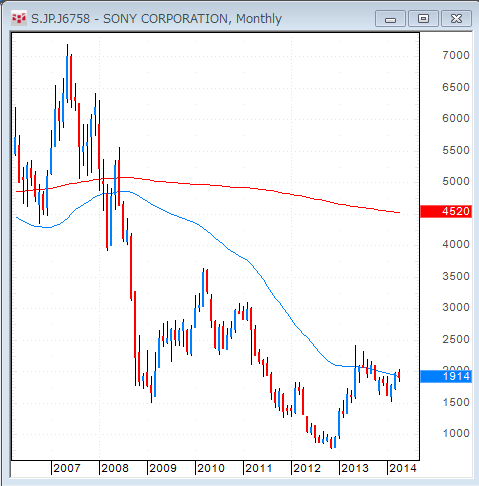Click the blue 1914 current price label
This screenshot has width=479, height=486.
pyautogui.click(x=446, y=376)
